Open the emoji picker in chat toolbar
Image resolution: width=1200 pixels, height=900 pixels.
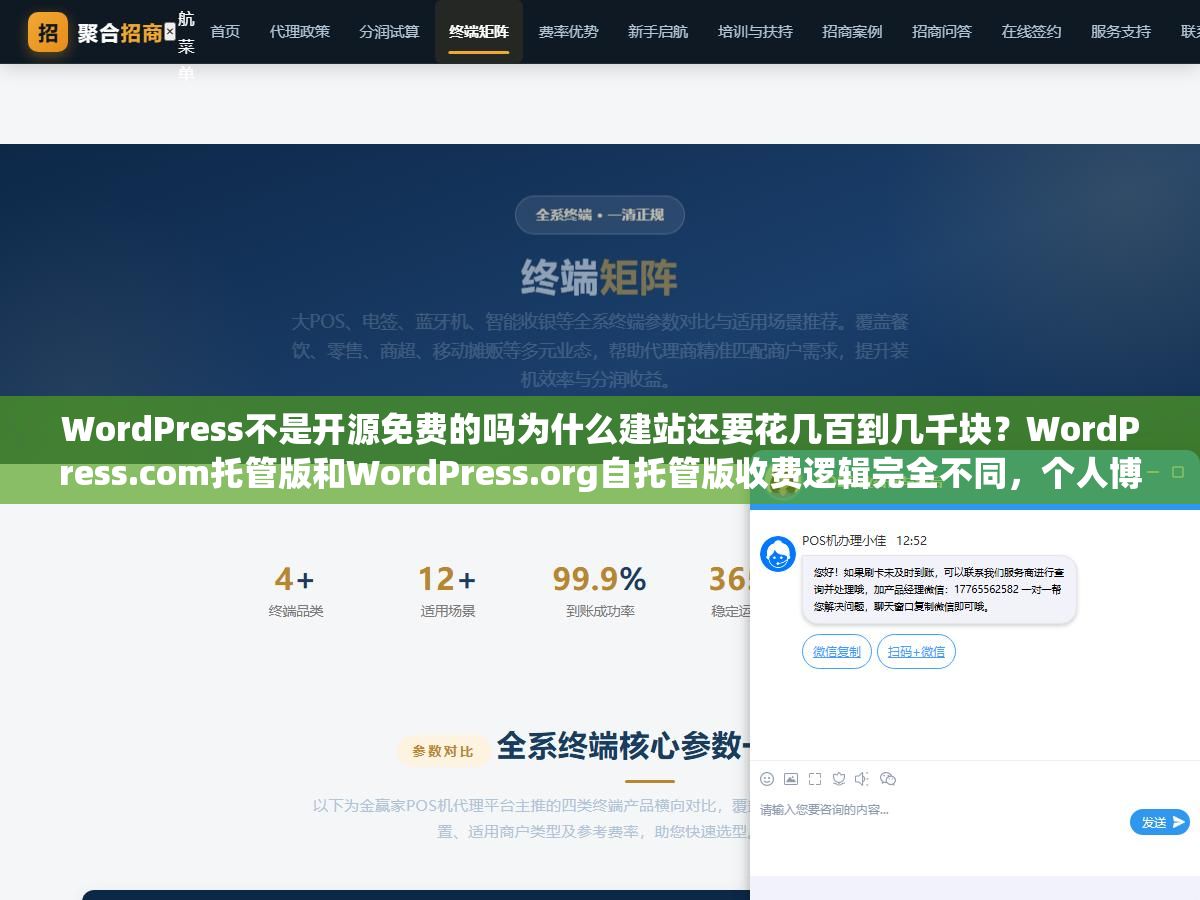pos(767,779)
